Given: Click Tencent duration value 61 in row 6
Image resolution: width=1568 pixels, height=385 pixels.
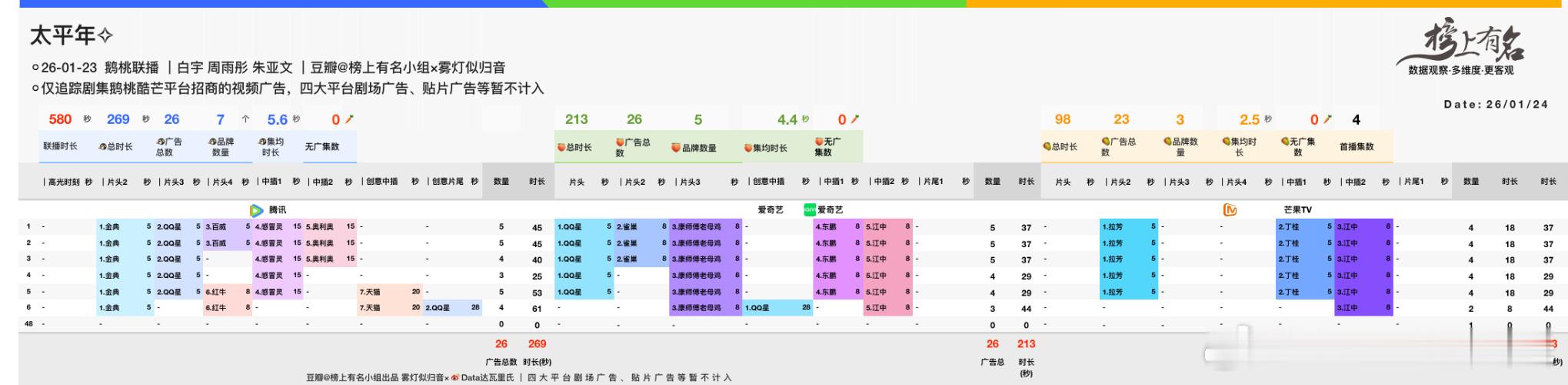Looking at the screenshot, I should click(537, 309).
